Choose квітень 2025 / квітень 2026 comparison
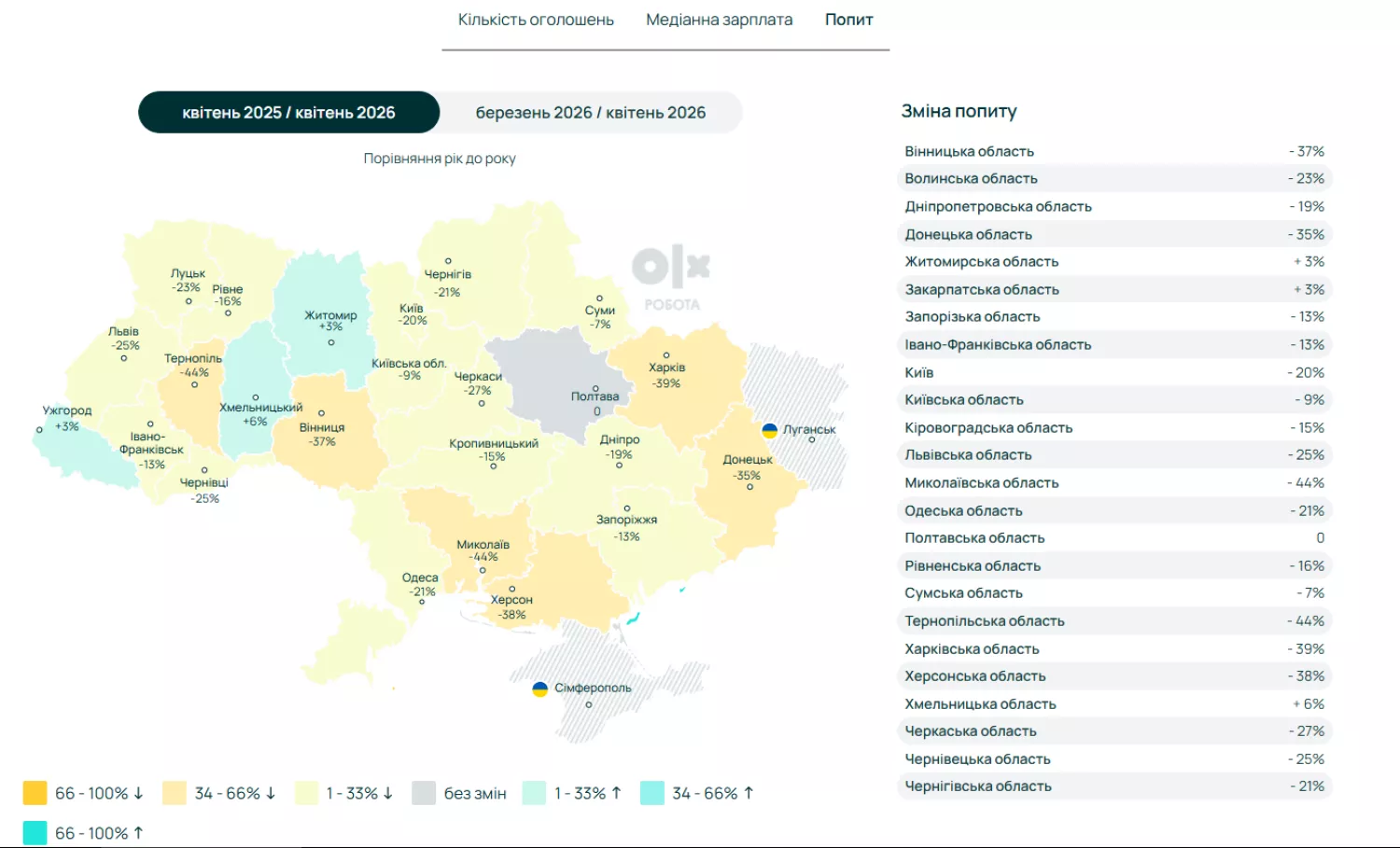Image resolution: width=1400 pixels, height=848 pixels. (288, 113)
